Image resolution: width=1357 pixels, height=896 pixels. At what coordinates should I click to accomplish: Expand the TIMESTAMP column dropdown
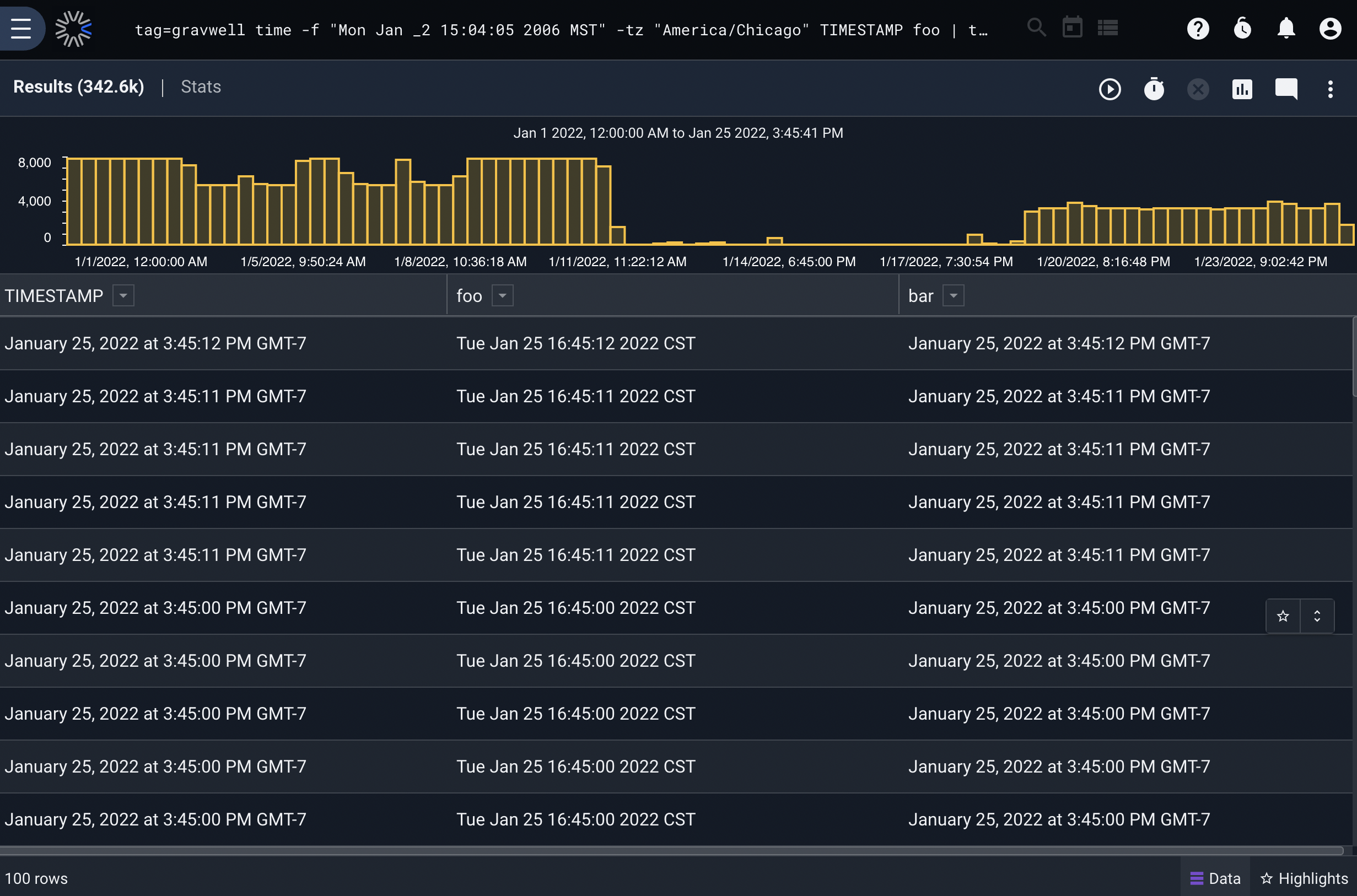123,295
